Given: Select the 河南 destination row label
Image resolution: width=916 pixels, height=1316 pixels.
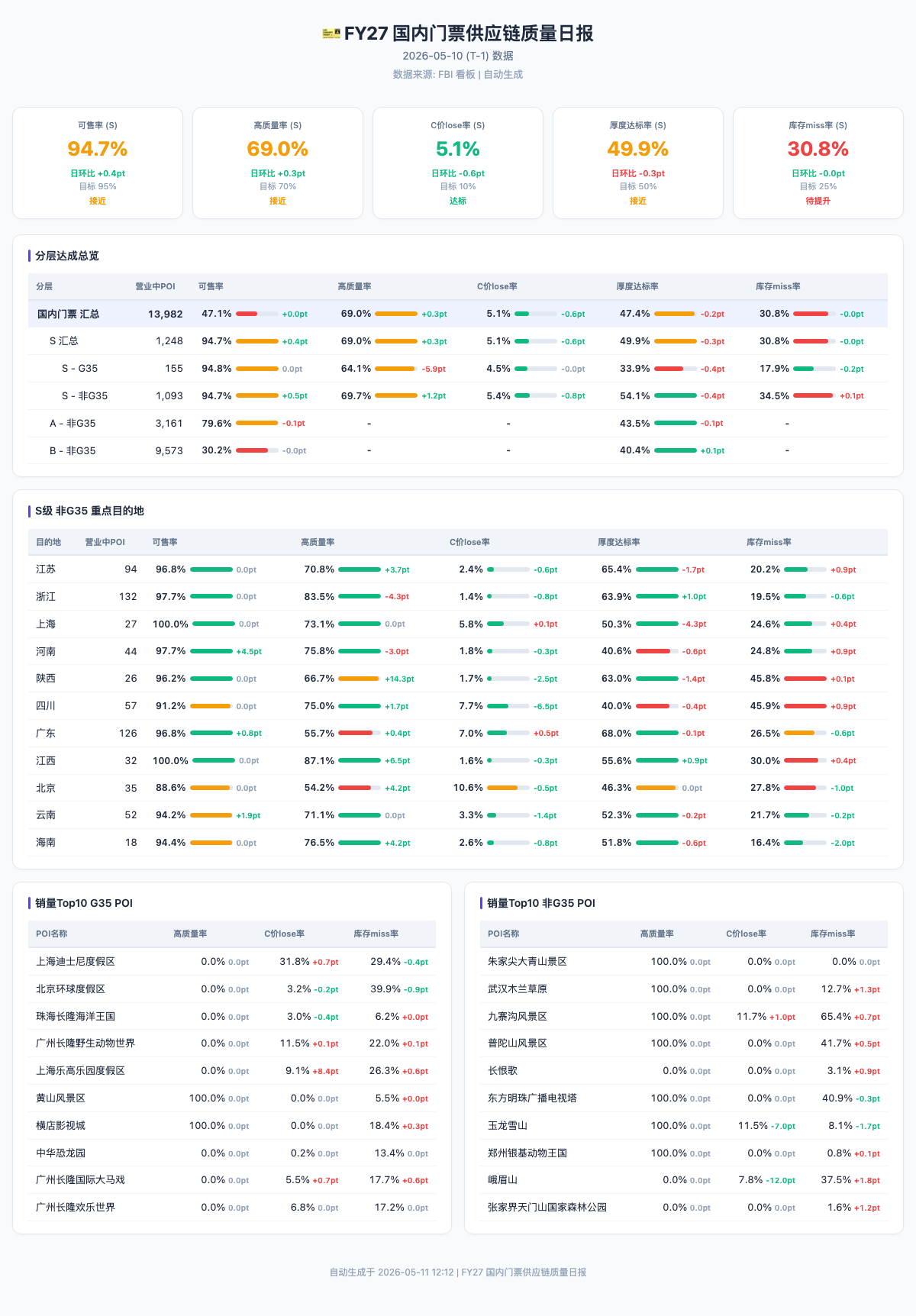Looking at the screenshot, I should click(x=46, y=651).
